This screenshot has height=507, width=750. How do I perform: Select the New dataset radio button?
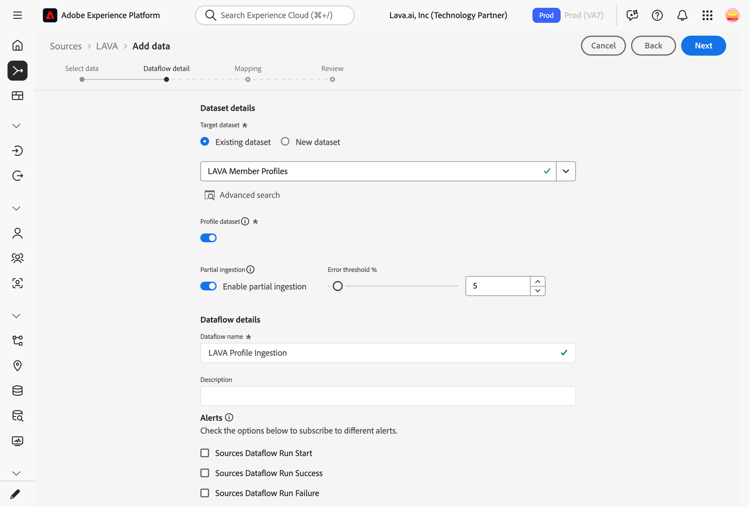(285, 142)
